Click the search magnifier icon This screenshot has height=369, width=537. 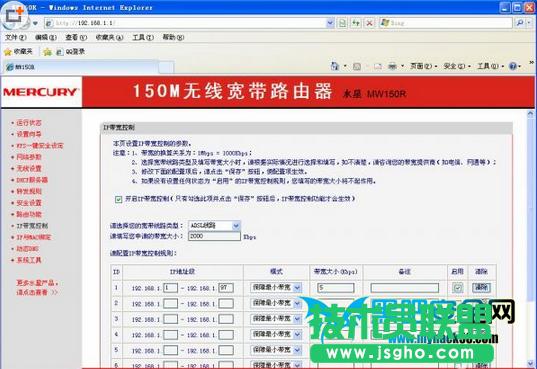pyautogui.click(x=520, y=23)
